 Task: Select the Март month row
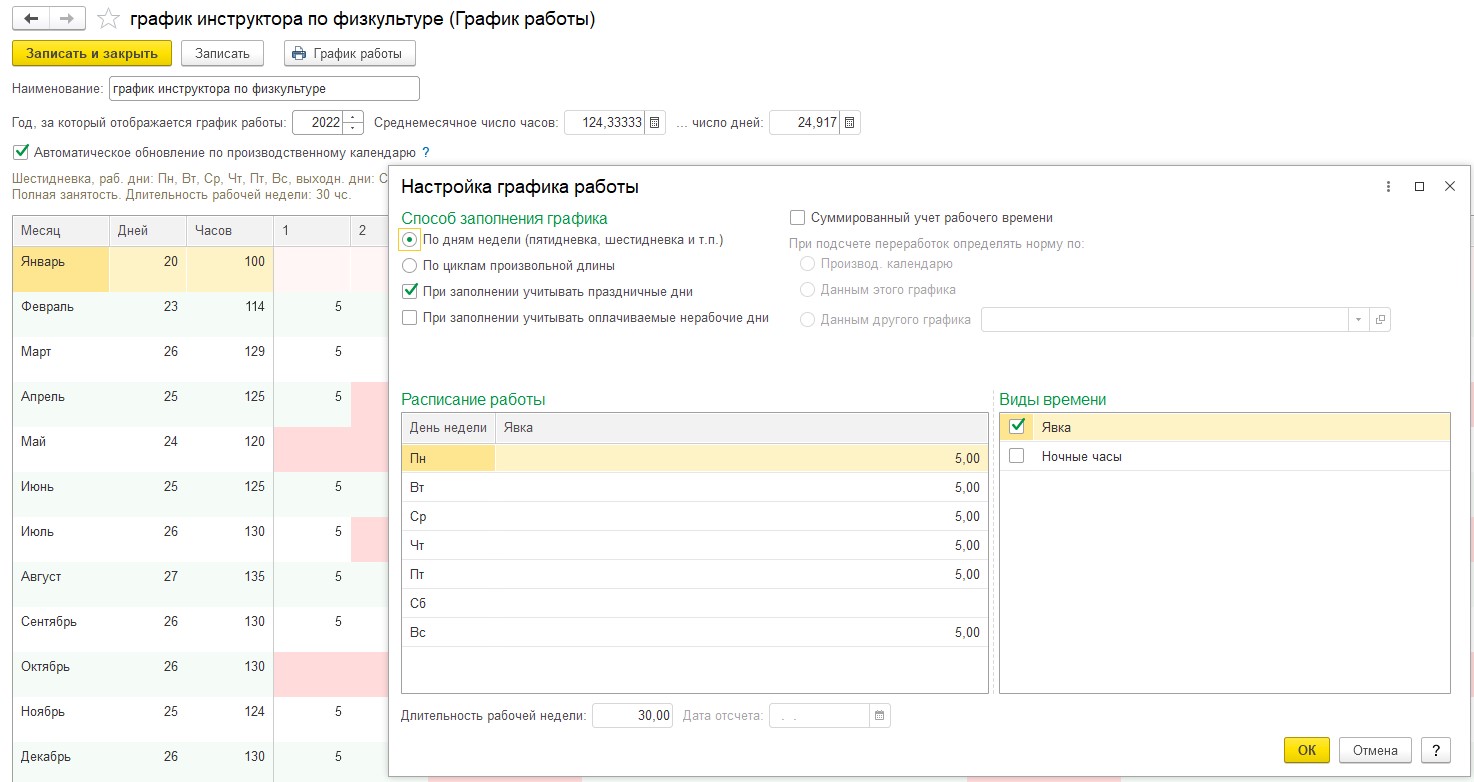coord(200,359)
